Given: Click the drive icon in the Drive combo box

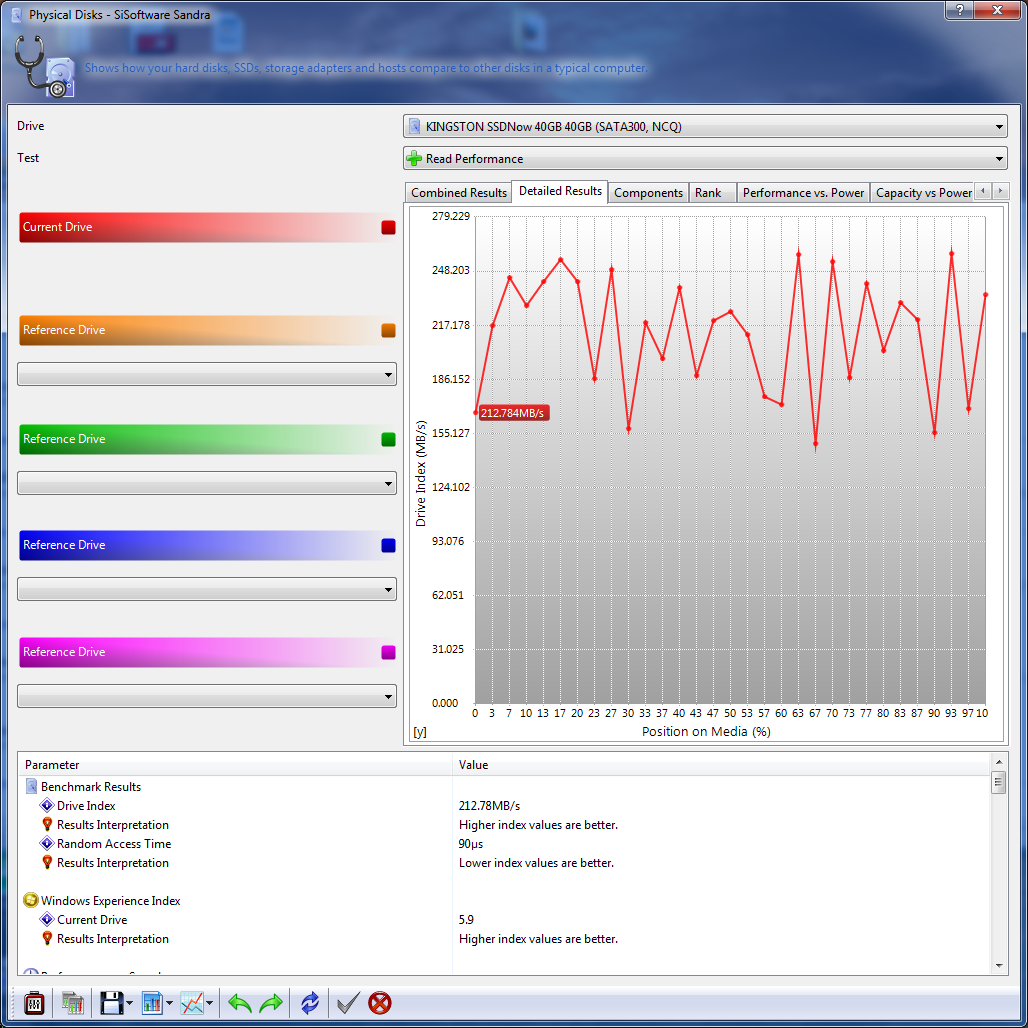Looking at the screenshot, I should click(414, 126).
